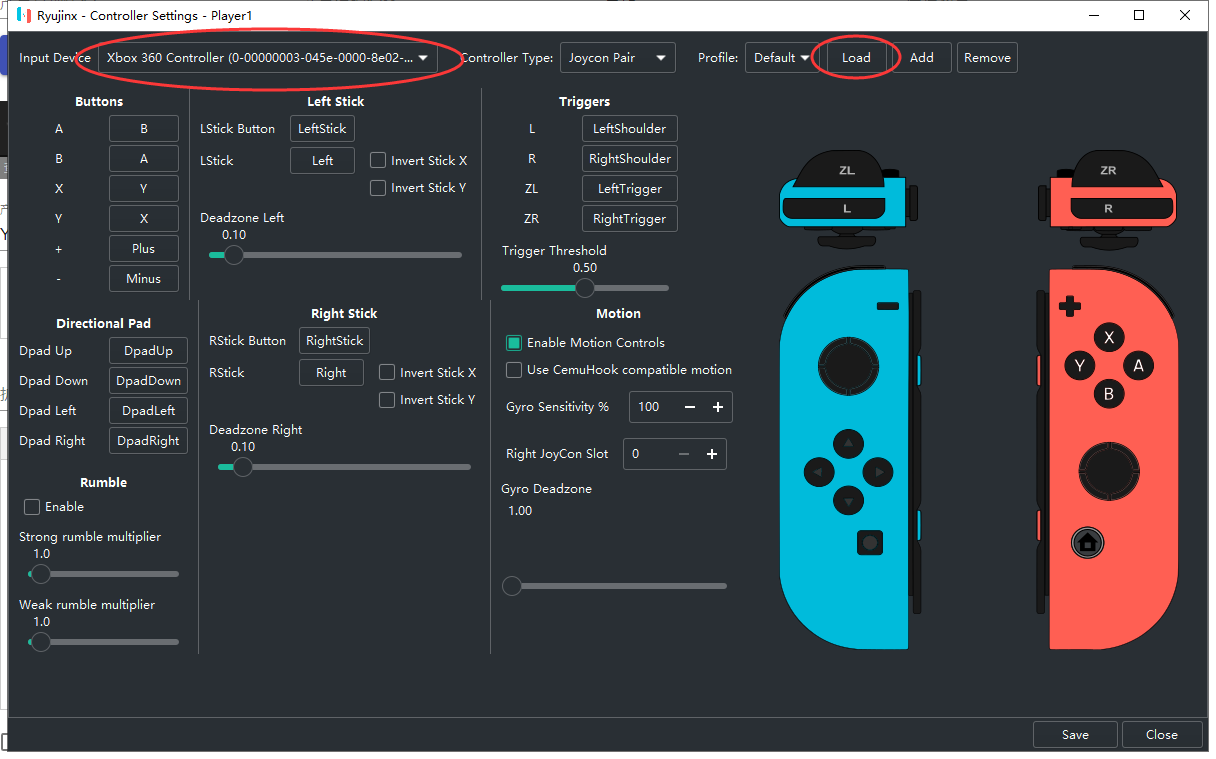Screen dimensions: 1216x759
Task: Click the Ryujinx logo in title bar
Action: 23,15
